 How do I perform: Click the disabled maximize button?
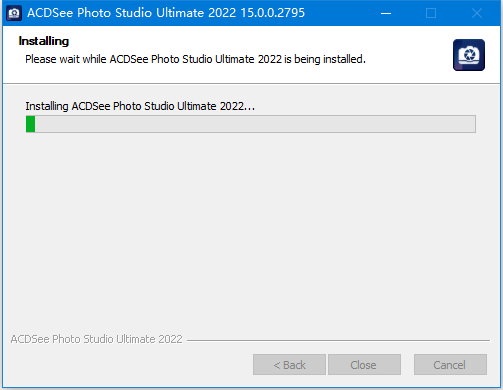click(431, 13)
